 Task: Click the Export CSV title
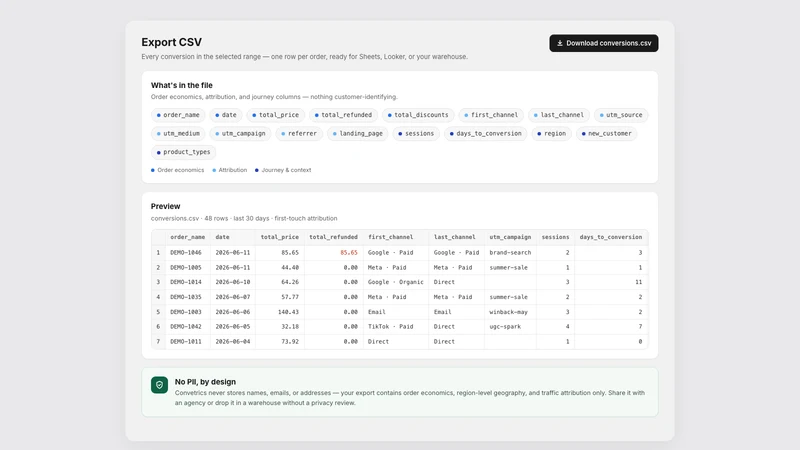pyautogui.click(x=171, y=42)
